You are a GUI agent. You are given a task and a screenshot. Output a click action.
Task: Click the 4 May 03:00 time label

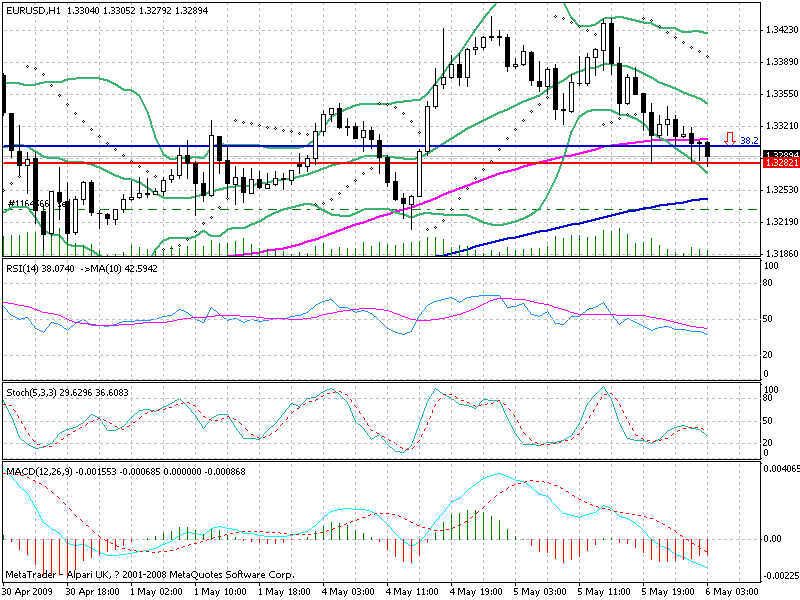[348, 592]
